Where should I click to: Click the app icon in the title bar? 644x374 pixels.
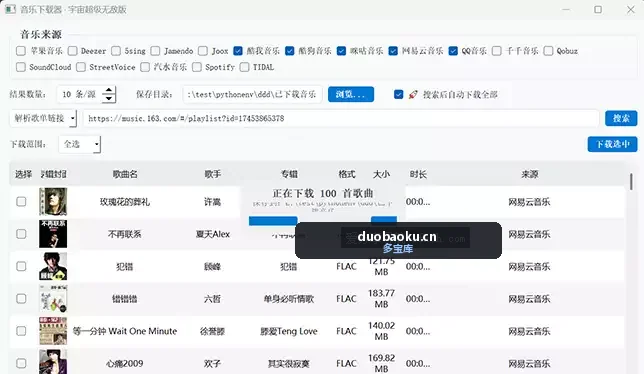[x=10, y=9]
